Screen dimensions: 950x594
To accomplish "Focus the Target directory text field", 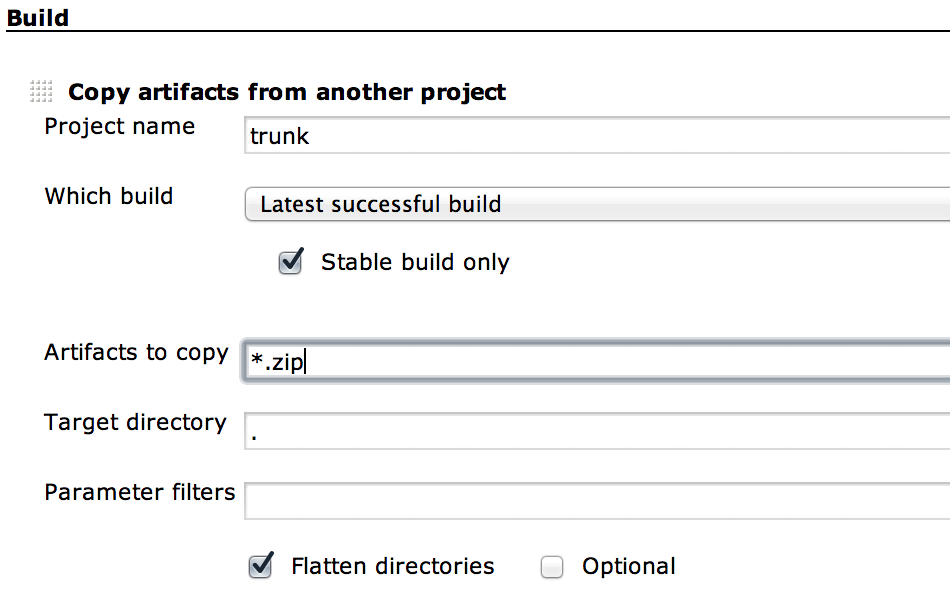I will click(x=596, y=431).
